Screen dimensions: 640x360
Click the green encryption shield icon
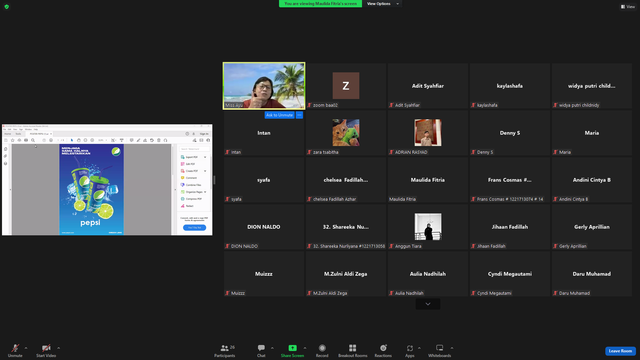[7, 7]
